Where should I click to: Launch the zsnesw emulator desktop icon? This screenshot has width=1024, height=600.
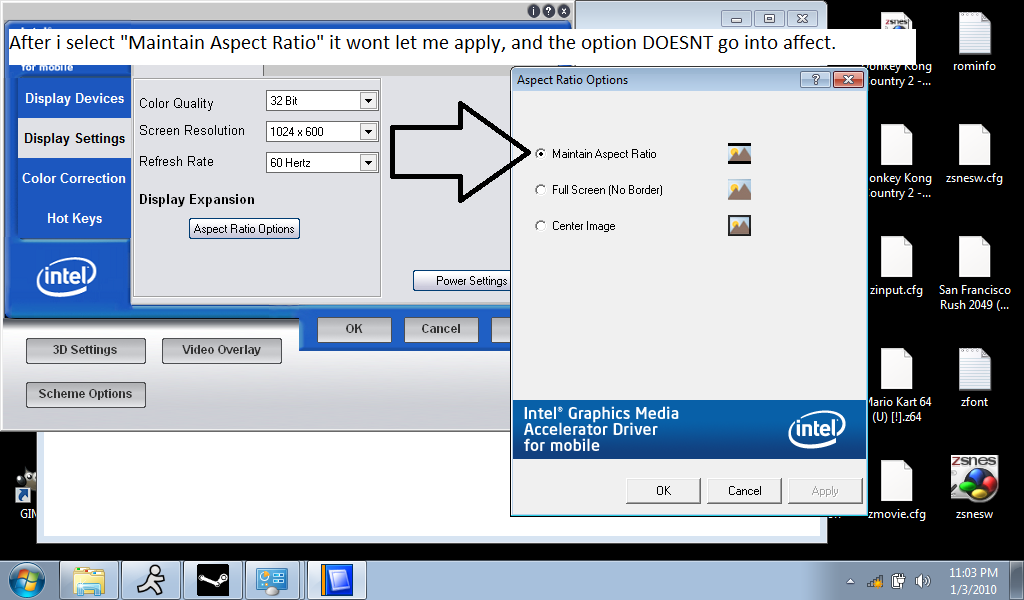click(x=974, y=488)
